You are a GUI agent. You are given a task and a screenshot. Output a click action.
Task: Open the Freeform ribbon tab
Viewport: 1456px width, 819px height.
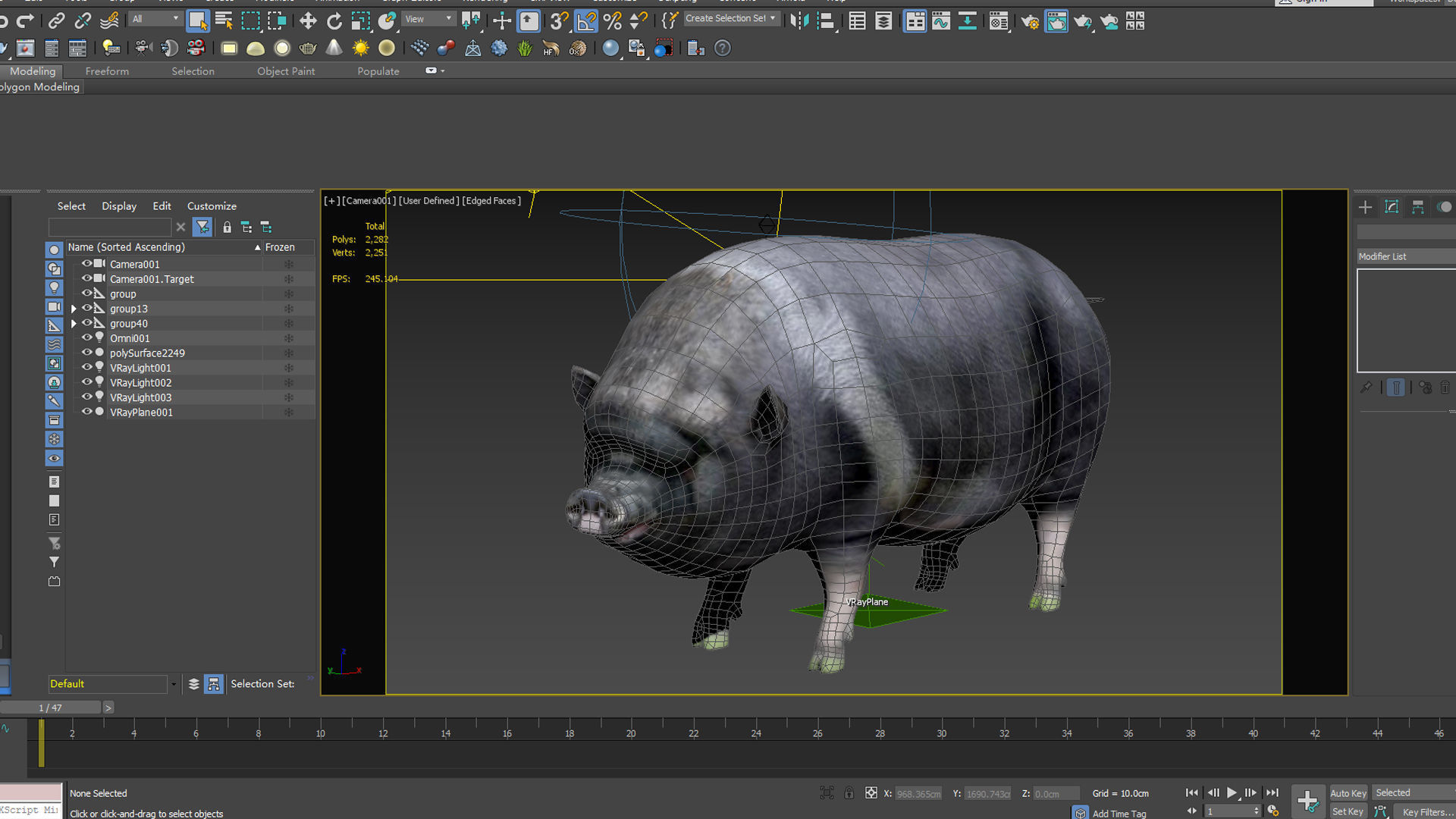(x=107, y=71)
